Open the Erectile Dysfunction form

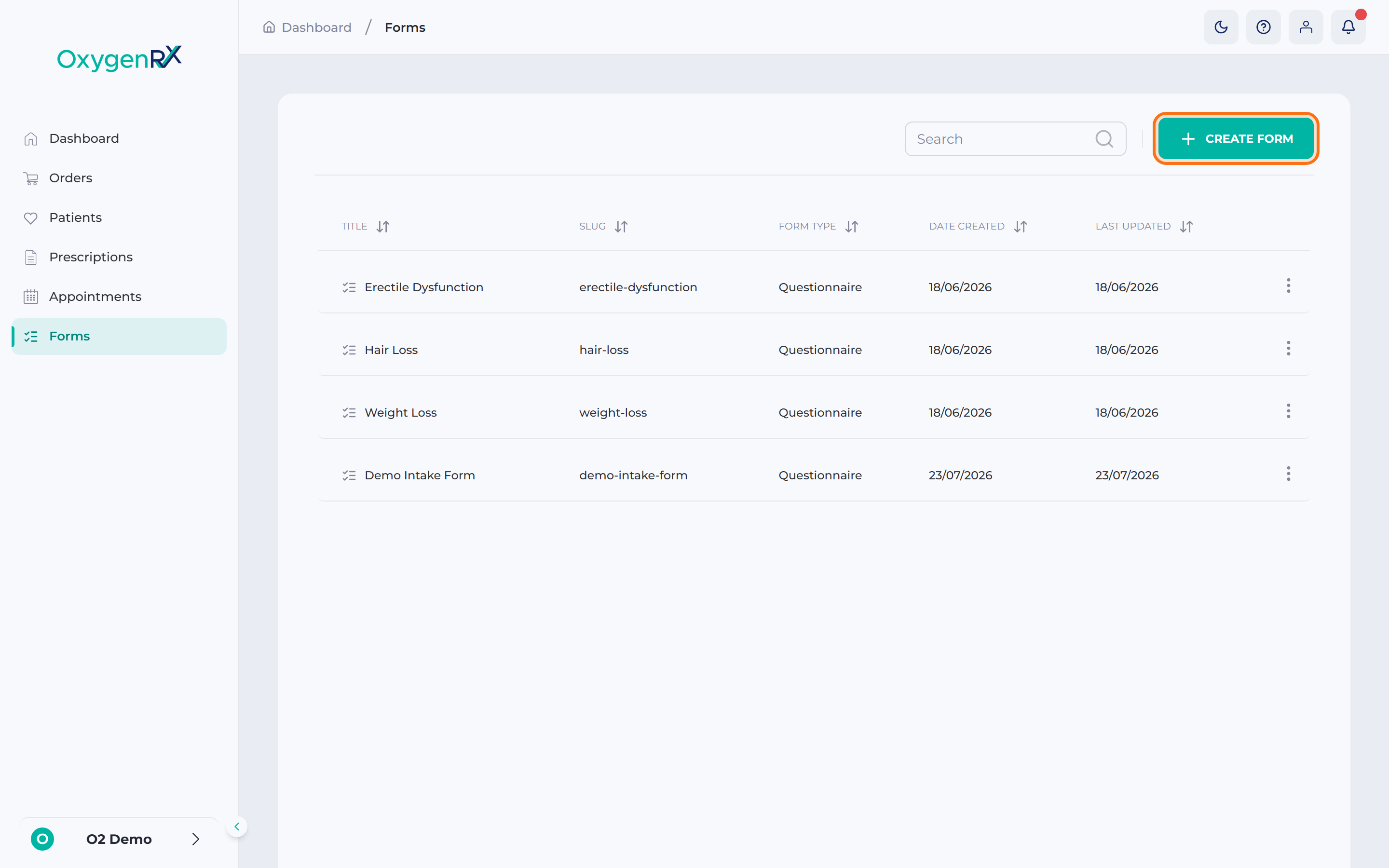[x=423, y=287]
